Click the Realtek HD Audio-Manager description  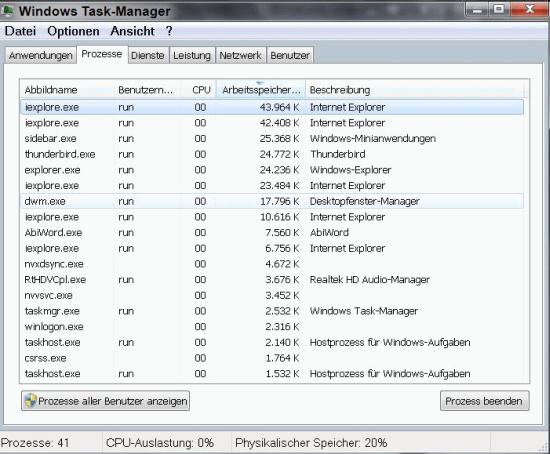coord(369,280)
